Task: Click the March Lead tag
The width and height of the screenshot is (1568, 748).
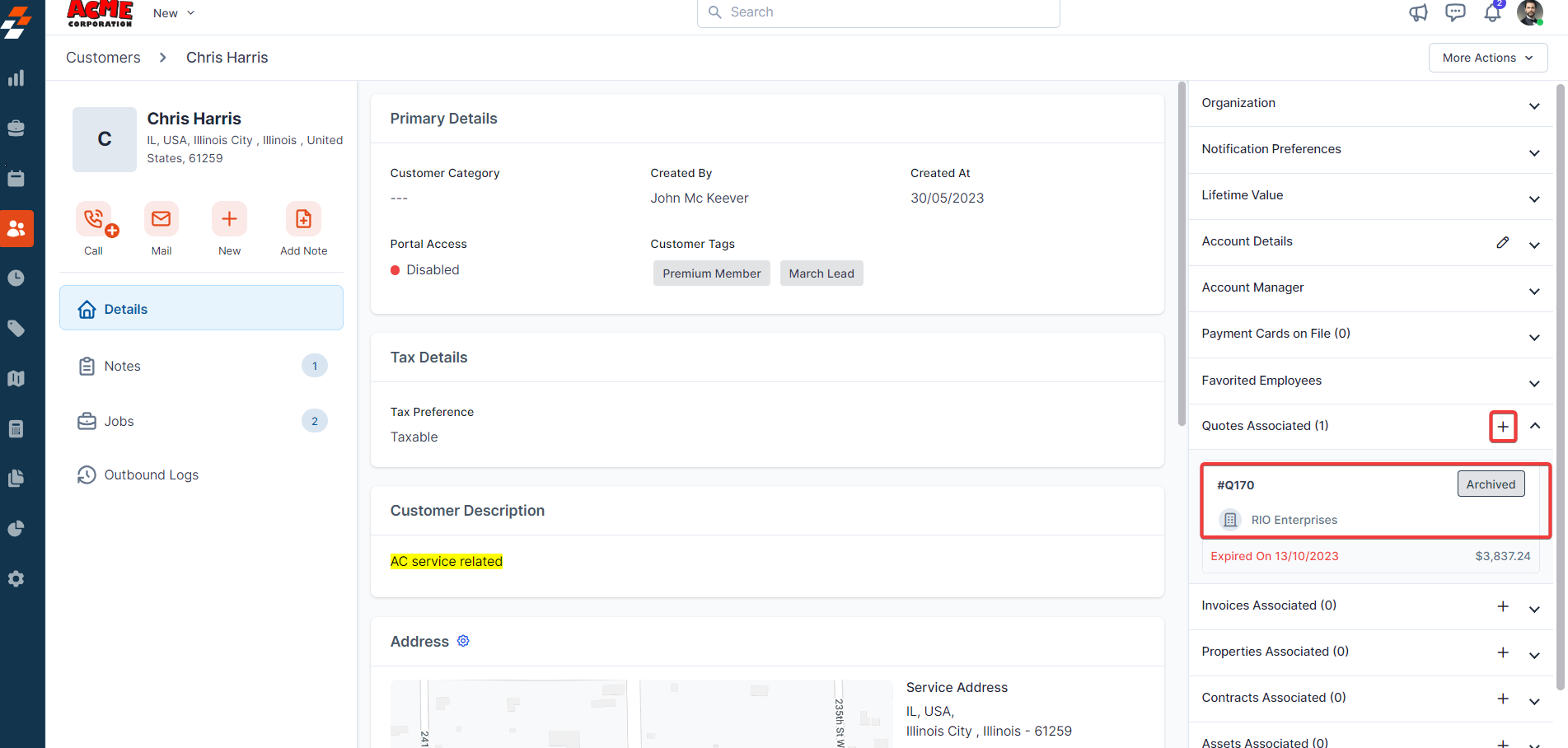Action: click(x=821, y=273)
